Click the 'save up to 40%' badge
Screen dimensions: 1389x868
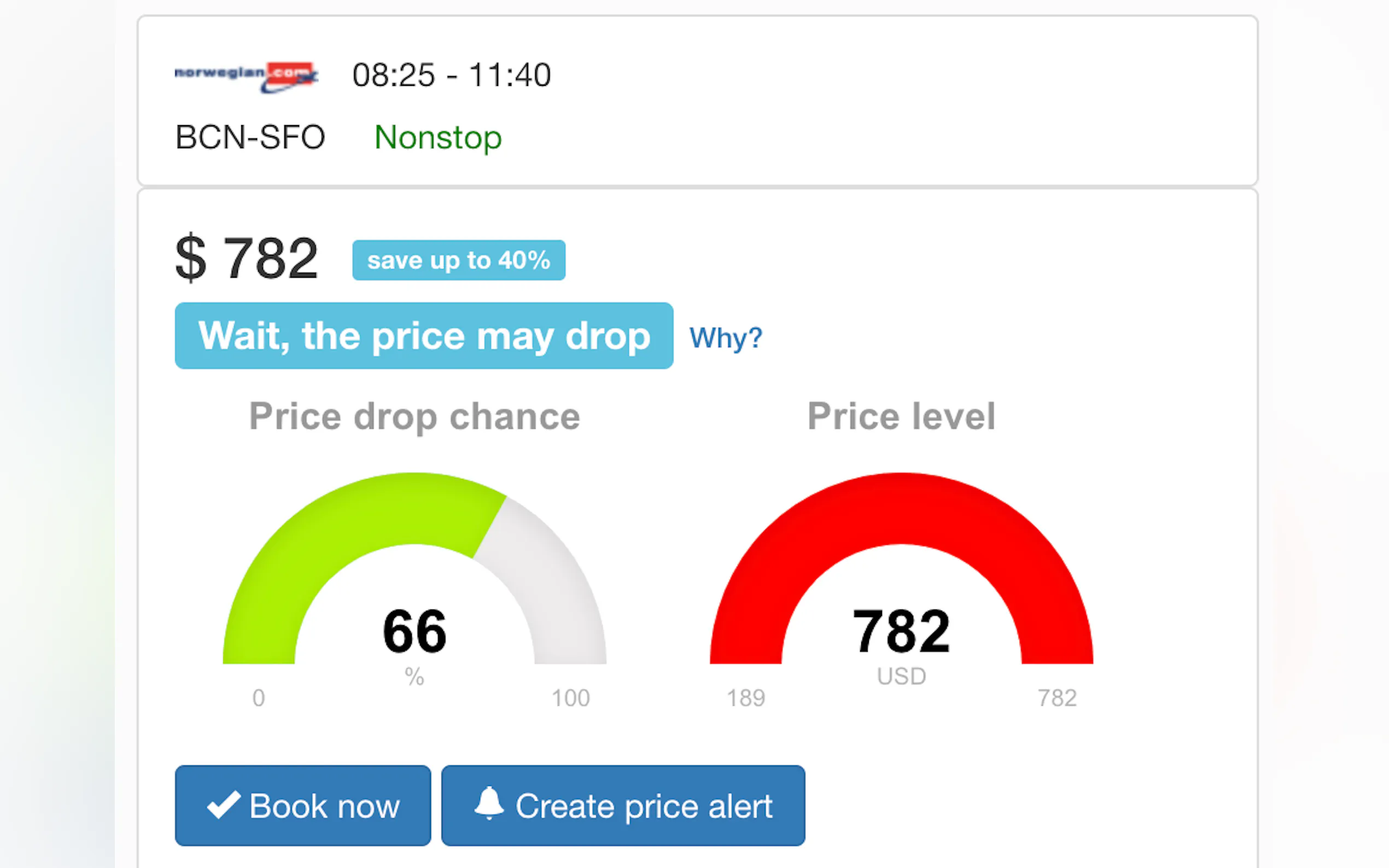[x=458, y=260]
